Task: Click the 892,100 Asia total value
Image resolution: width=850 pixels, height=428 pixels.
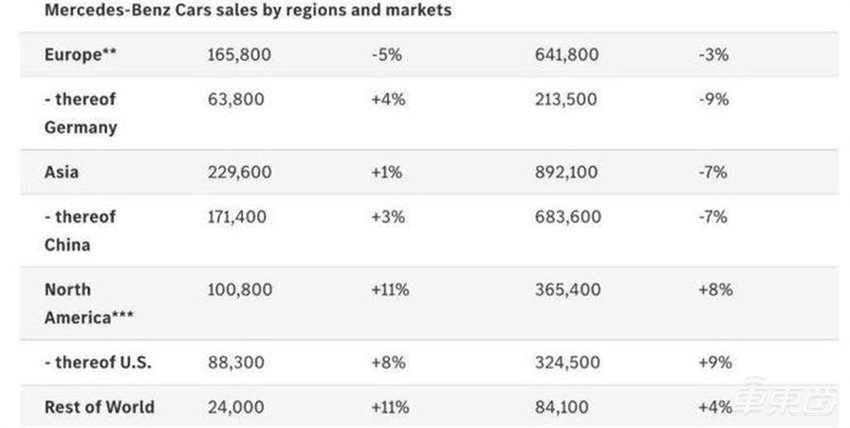Action: point(567,172)
